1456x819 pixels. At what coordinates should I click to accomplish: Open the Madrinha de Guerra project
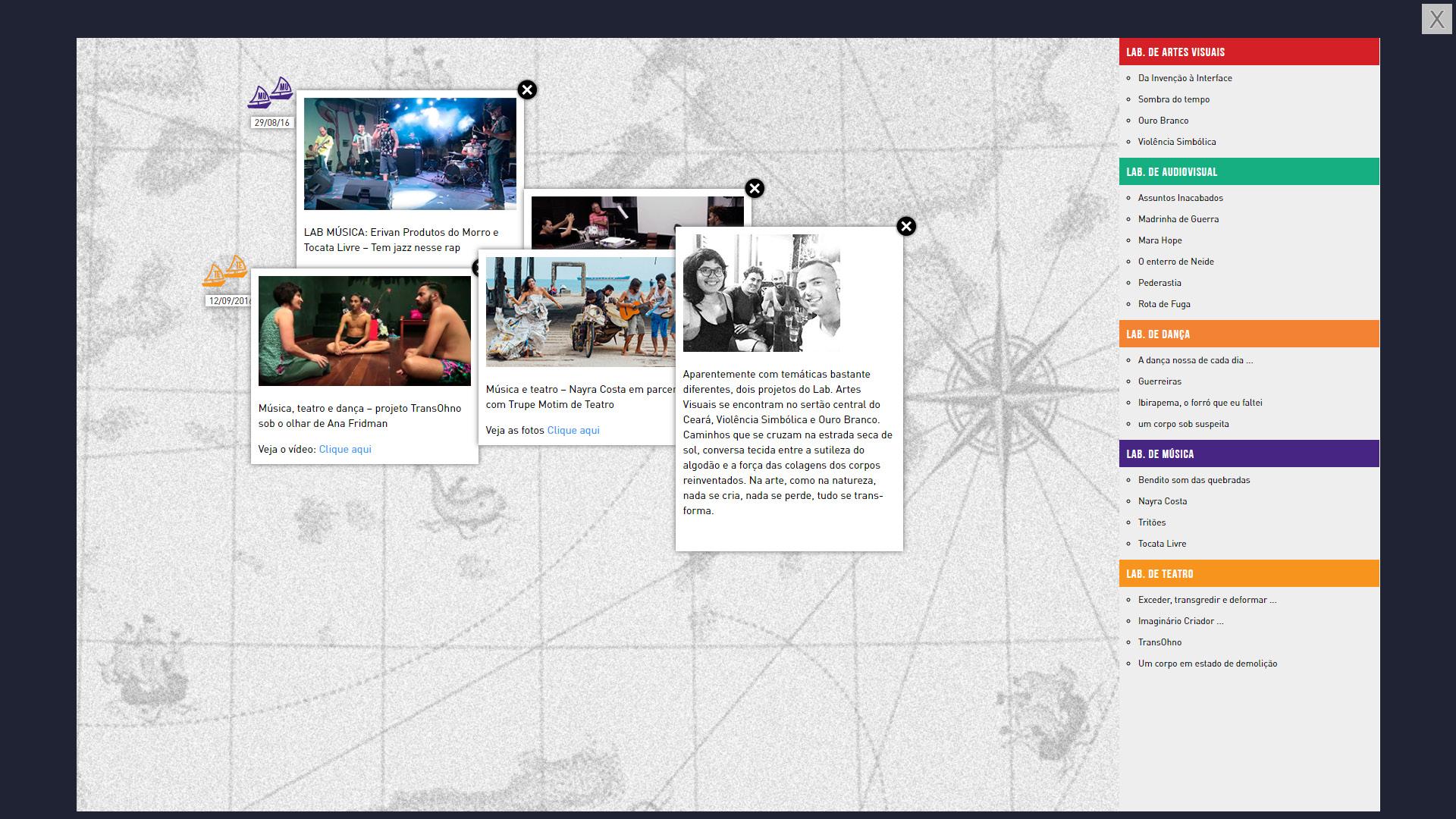click(1178, 219)
